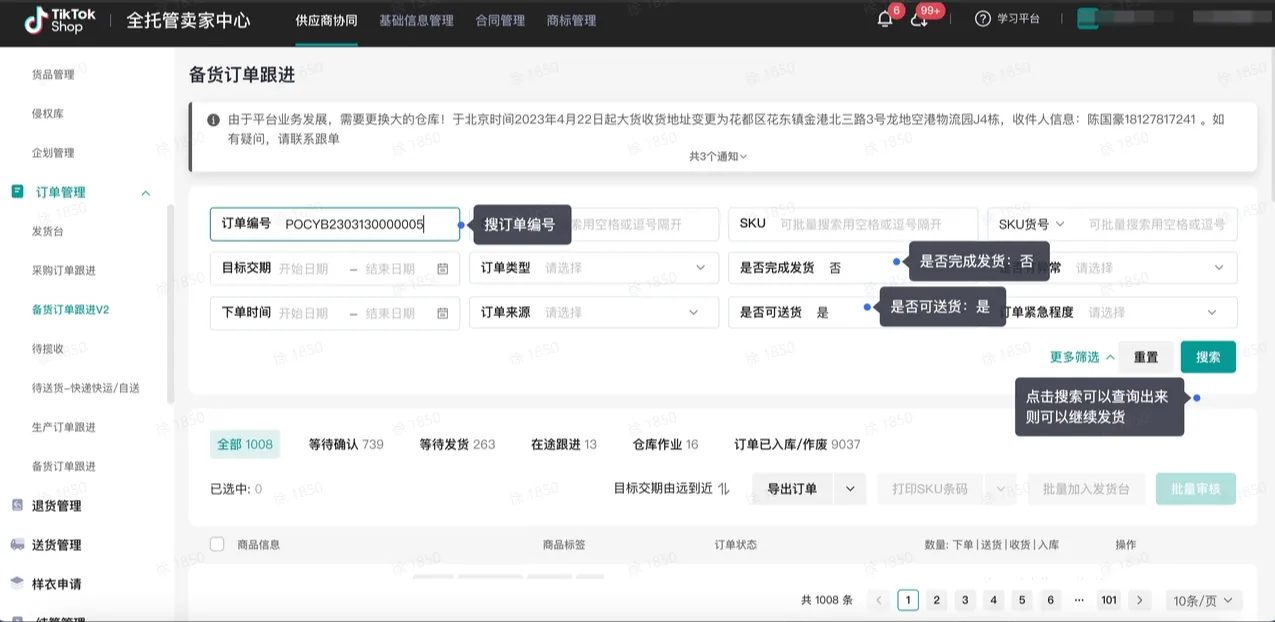Click the 下单时间 end date field
1275x622 pixels.
[x=391, y=313]
